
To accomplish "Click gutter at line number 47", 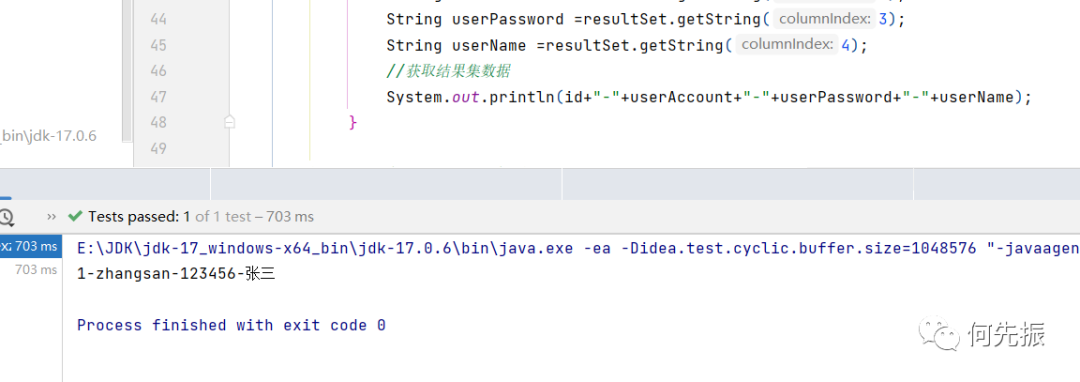I will (x=158, y=97).
